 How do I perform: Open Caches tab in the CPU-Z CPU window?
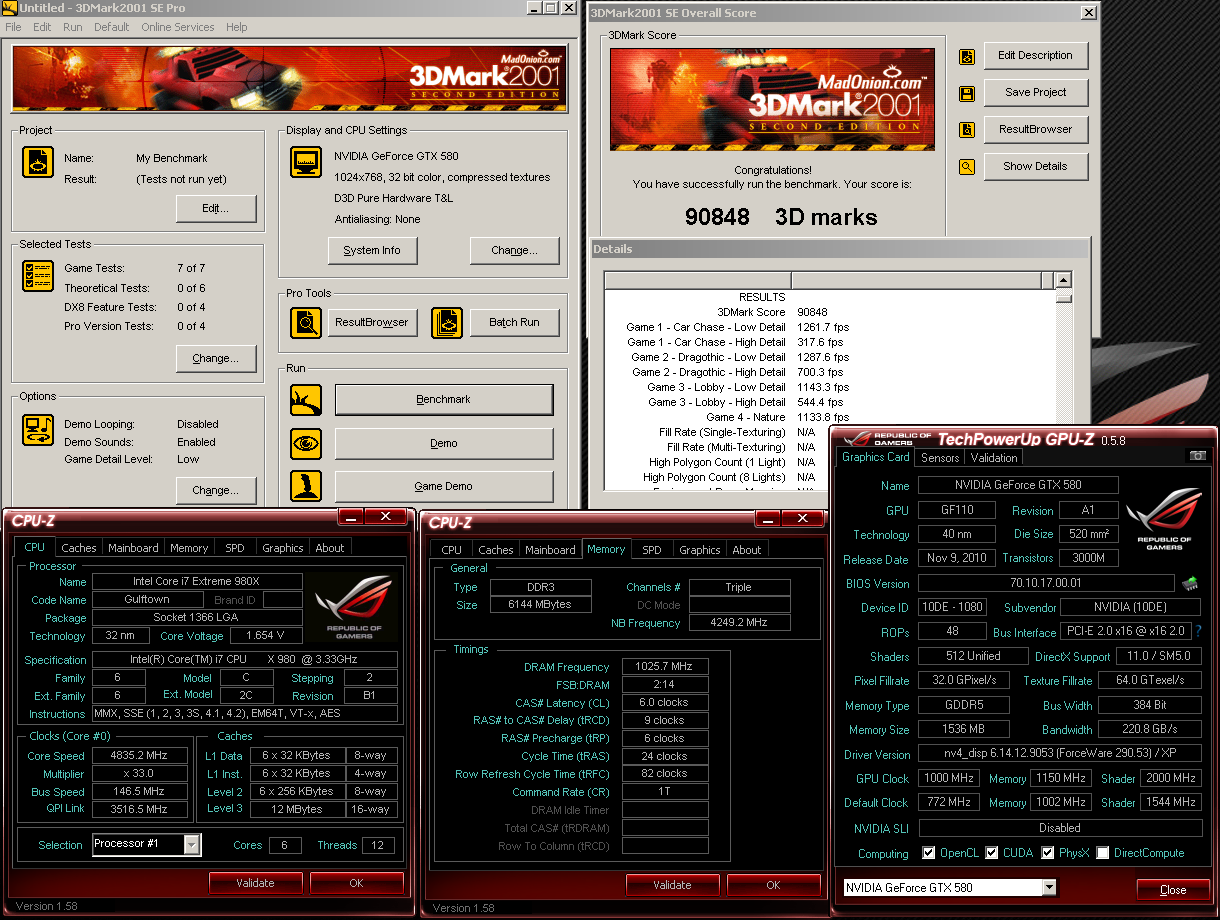pyautogui.click(x=79, y=548)
